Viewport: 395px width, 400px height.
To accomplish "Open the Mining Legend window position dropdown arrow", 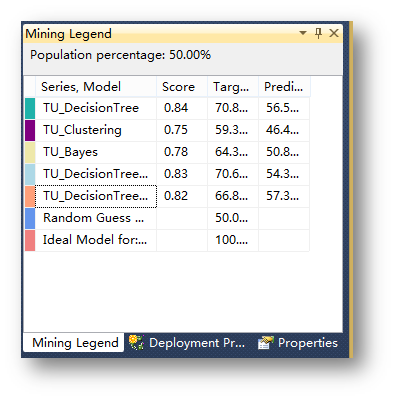I will 303,33.
